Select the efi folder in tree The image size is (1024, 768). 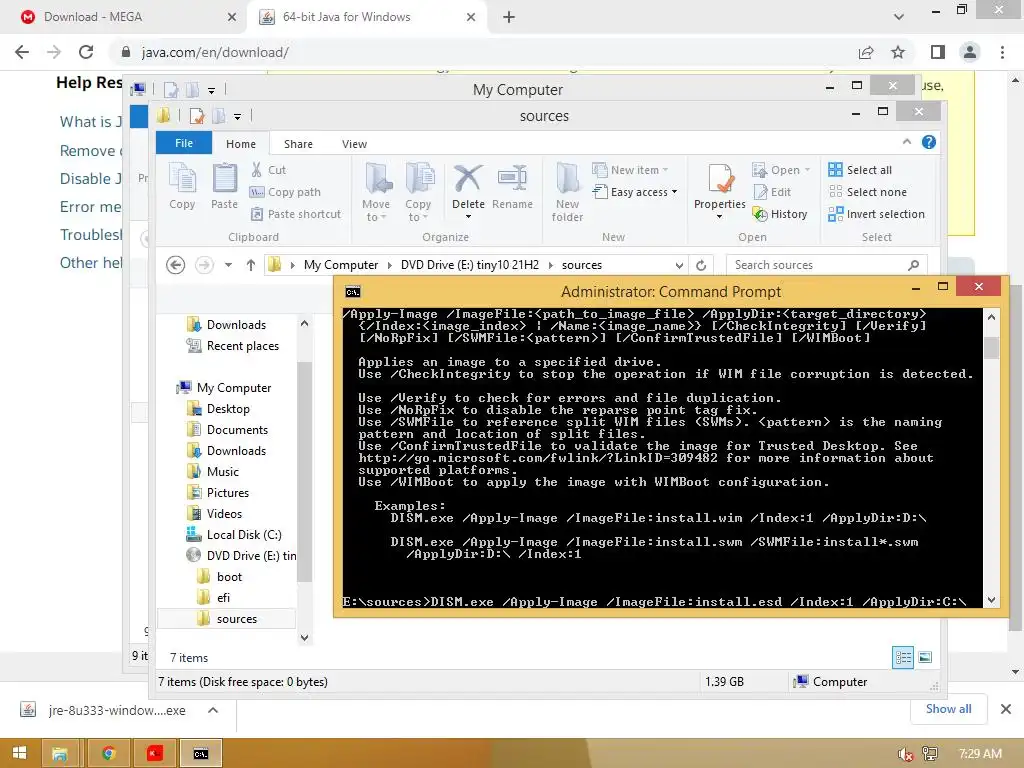point(214,598)
